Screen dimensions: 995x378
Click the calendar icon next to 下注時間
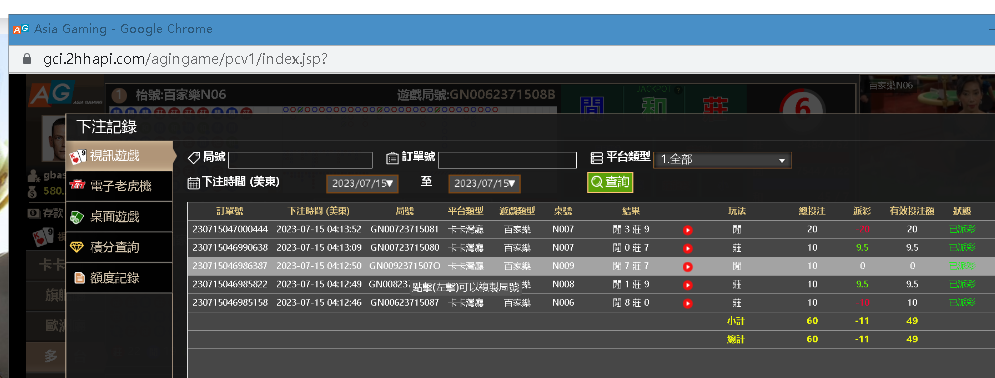click(194, 183)
